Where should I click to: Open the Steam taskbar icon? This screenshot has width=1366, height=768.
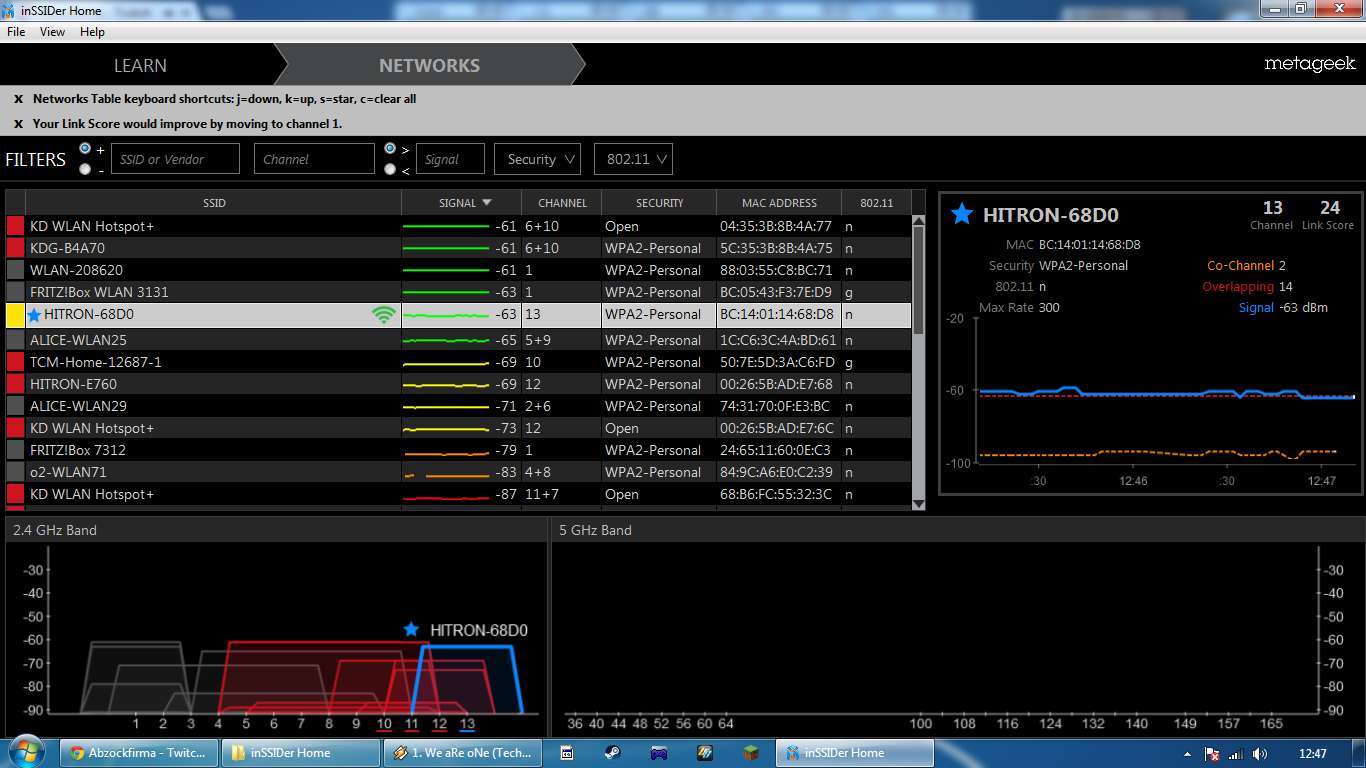(x=611, y=753)
